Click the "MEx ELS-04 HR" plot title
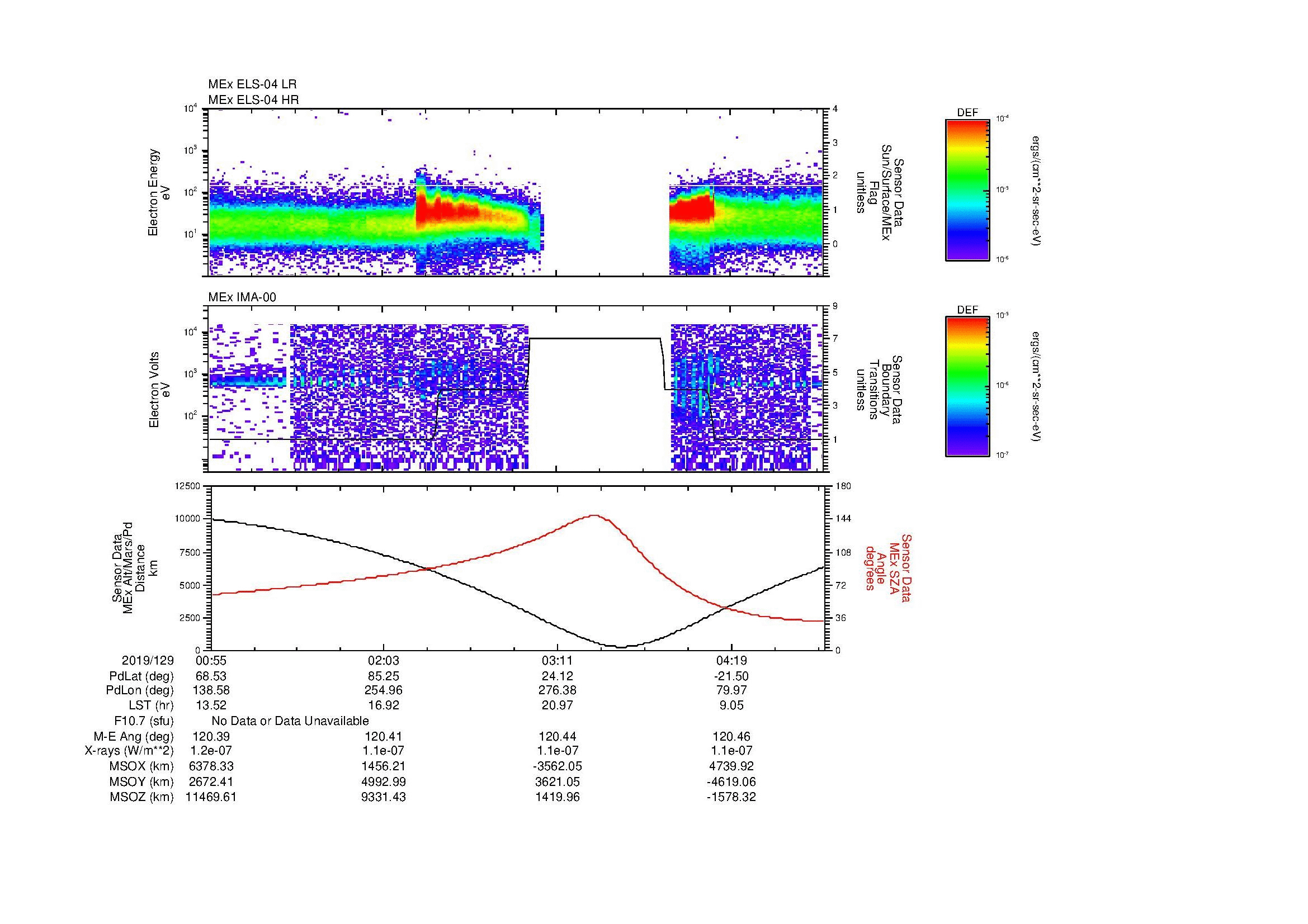The width and height of the screenshot is (1308, 924). point(253,99)
